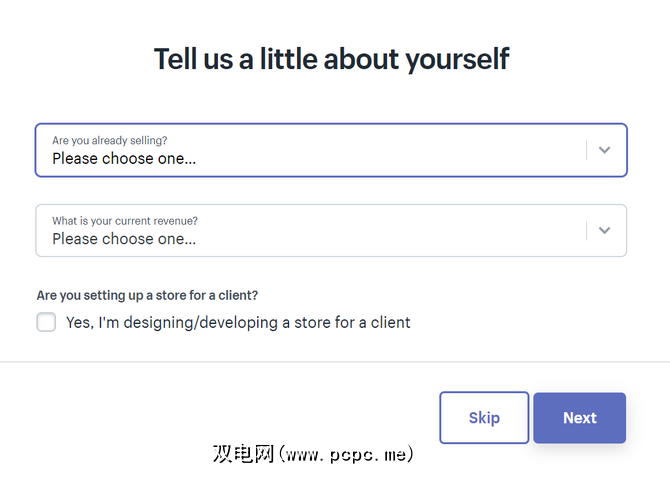Viewport: 670px width, 477px height.
Task: Click the horizontal divider above the Skip button
Action: 335,361
